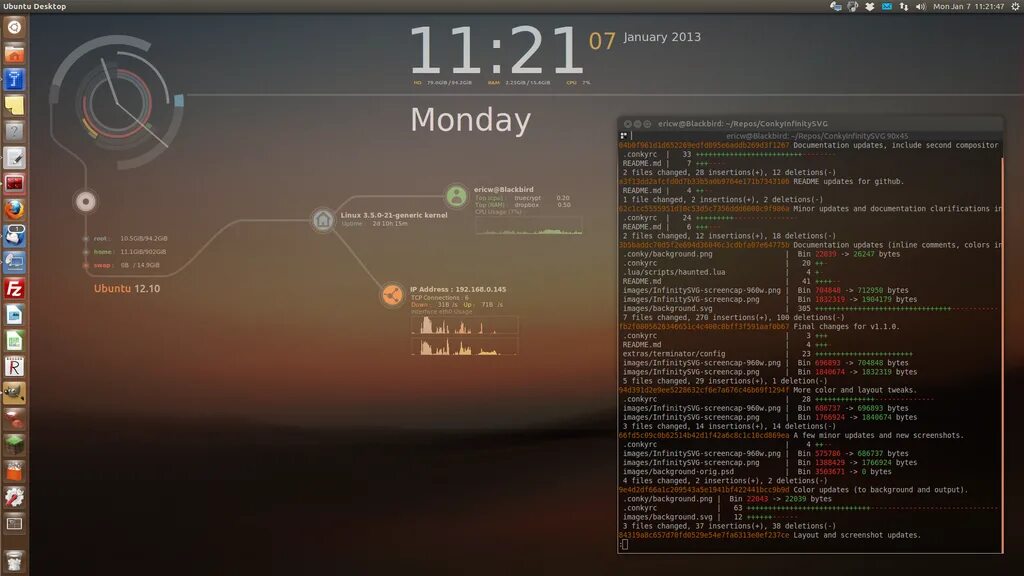Viewport: 1024px width, 576px height.
Task: Click "Layout and screenshot updates." commit line
Action: tap(857, 535)
